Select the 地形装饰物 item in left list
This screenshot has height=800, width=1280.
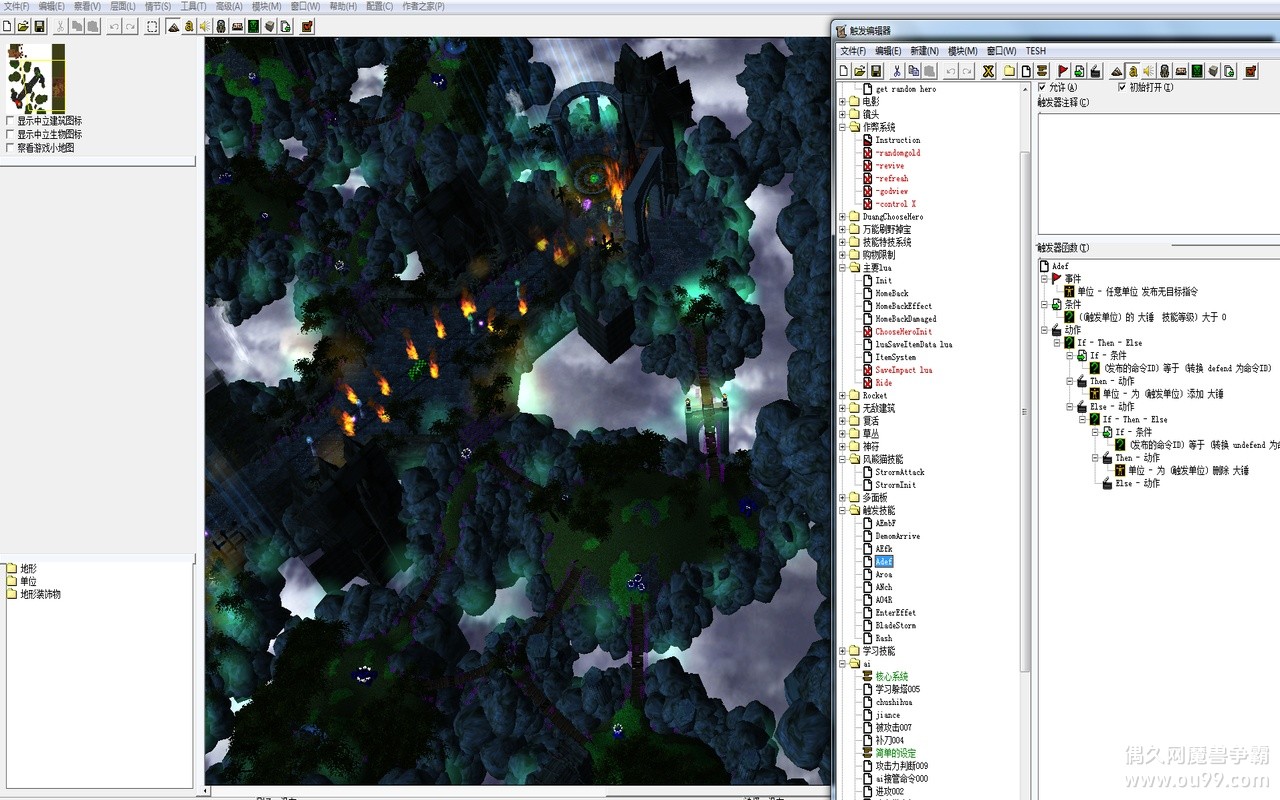(x=40, y=594)
